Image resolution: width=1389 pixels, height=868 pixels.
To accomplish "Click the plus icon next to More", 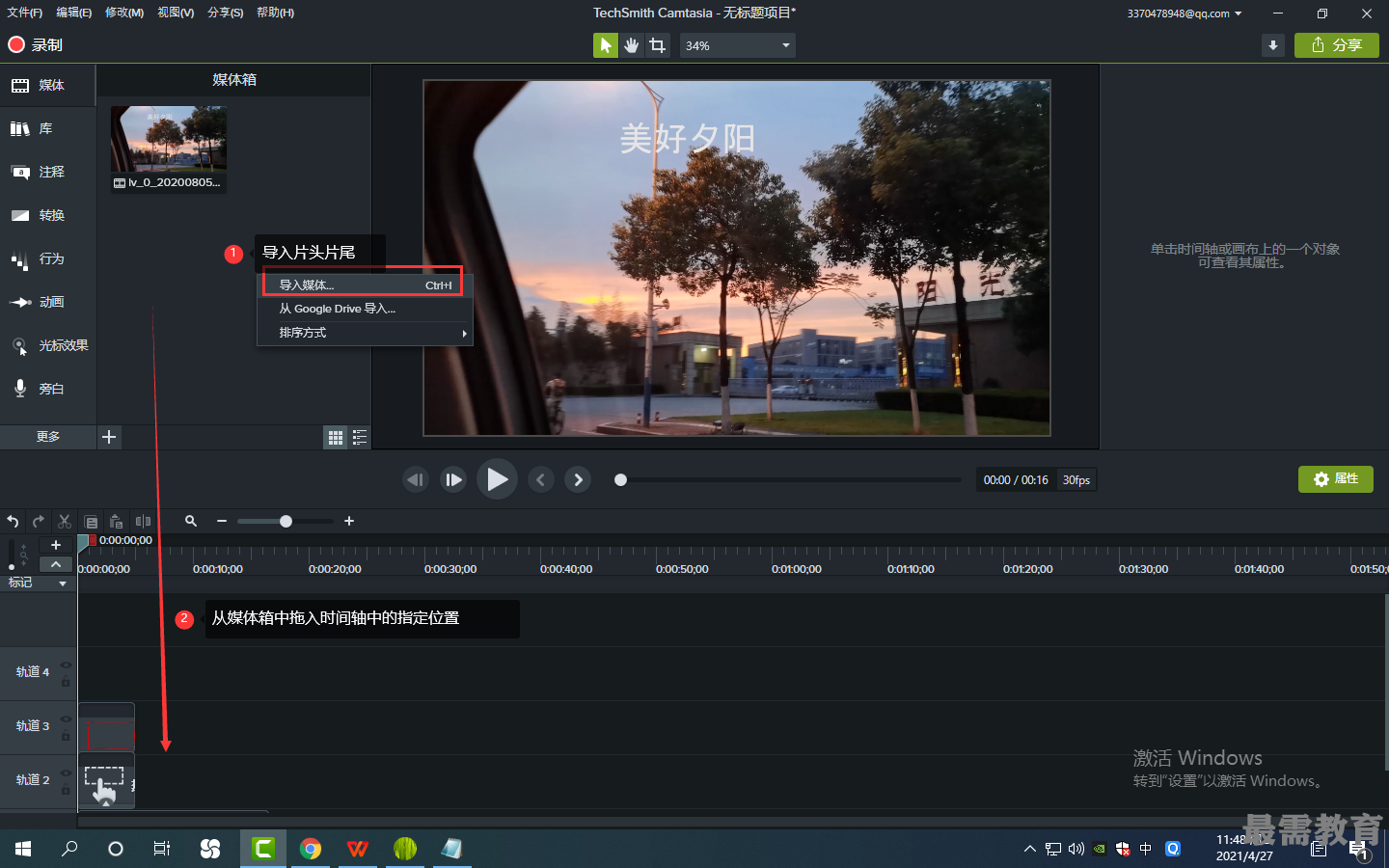I will pyautogui.click(x=109, y=437).
